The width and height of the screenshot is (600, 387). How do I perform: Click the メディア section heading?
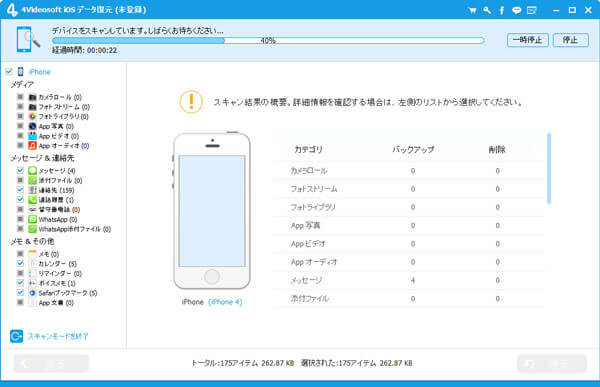pos(22,85)
